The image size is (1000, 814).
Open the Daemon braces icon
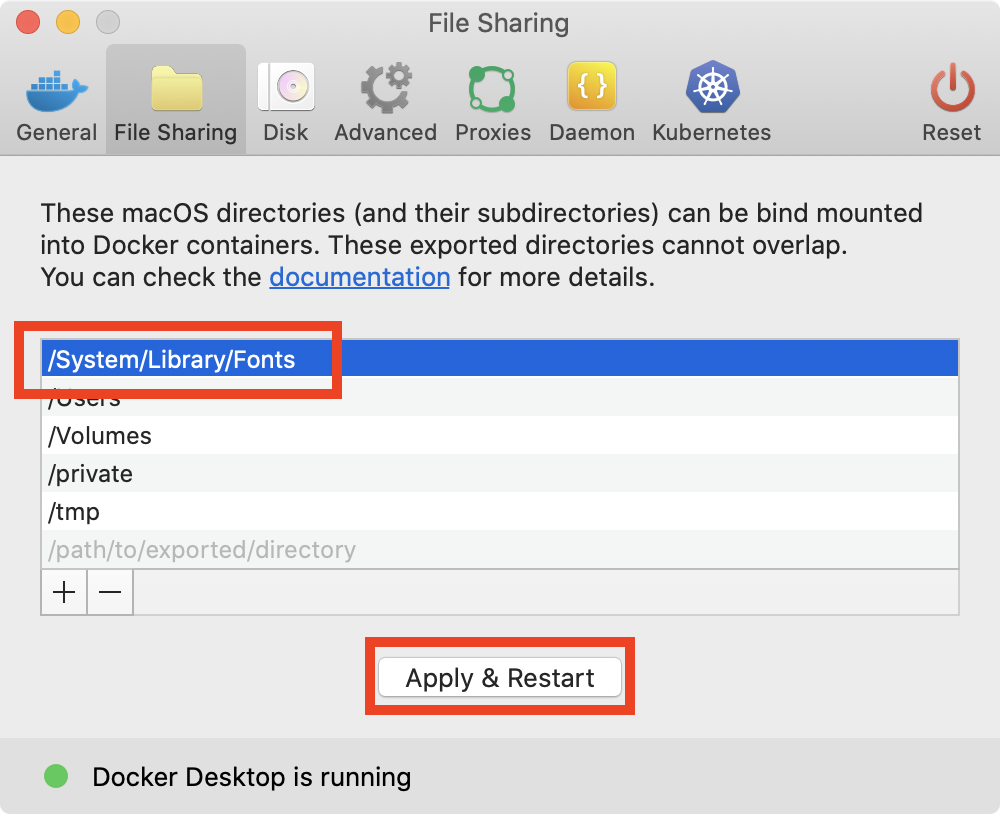click(x=592, y=86)
